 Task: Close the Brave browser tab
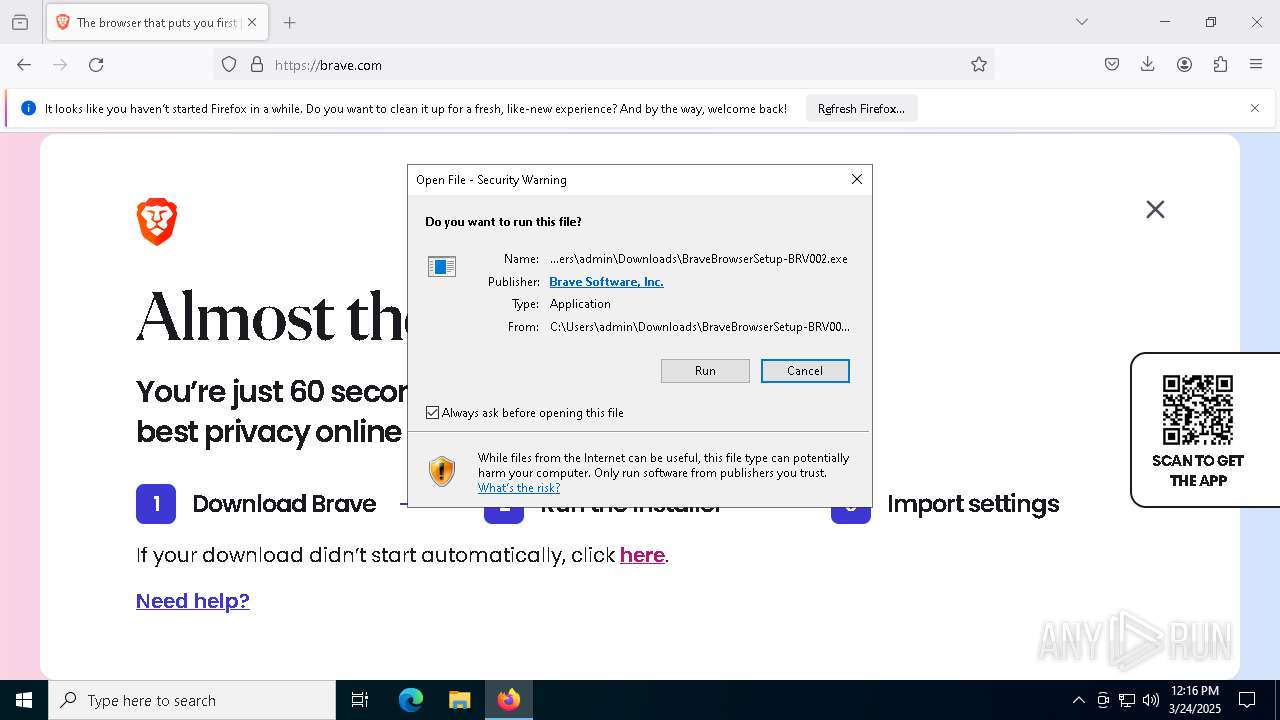click(252, 22)
